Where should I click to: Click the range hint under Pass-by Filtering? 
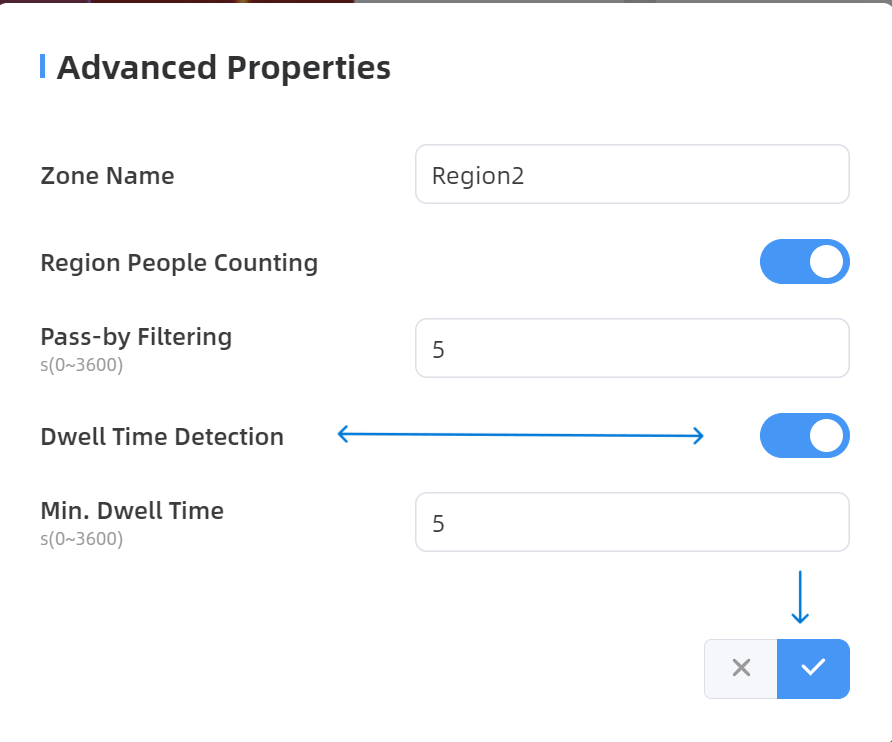point(81,365)
